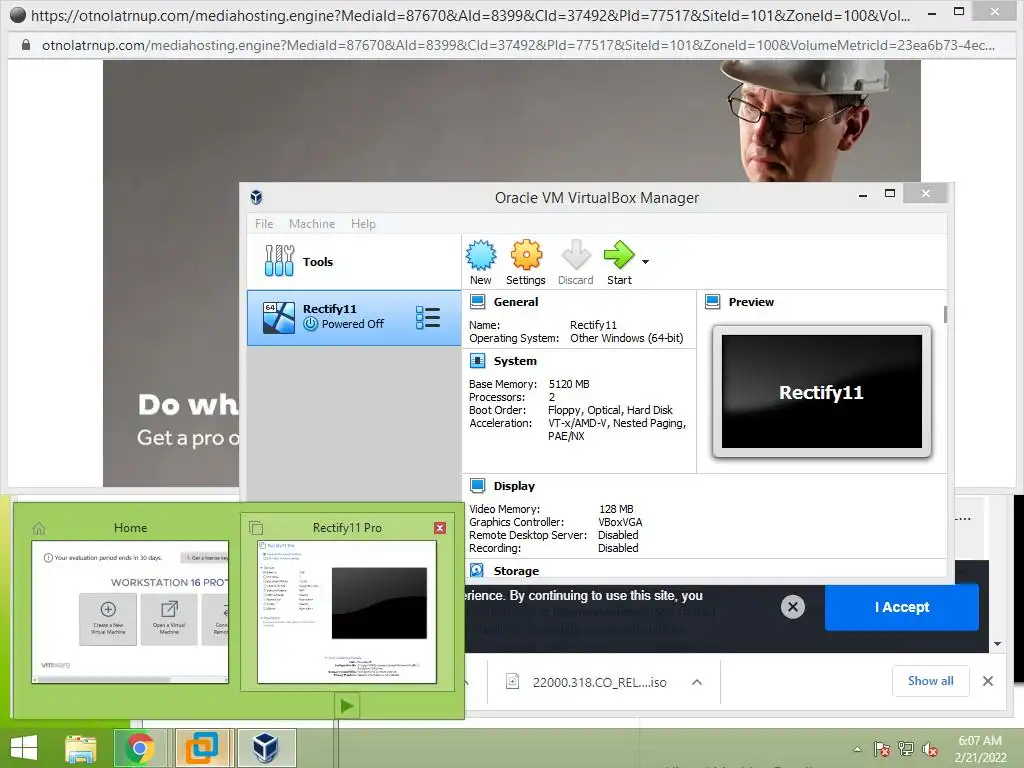The width and height of the screenshot is (1024, 768).
Task: Dismiss the cookie banner with X icon
Action: 793,607
